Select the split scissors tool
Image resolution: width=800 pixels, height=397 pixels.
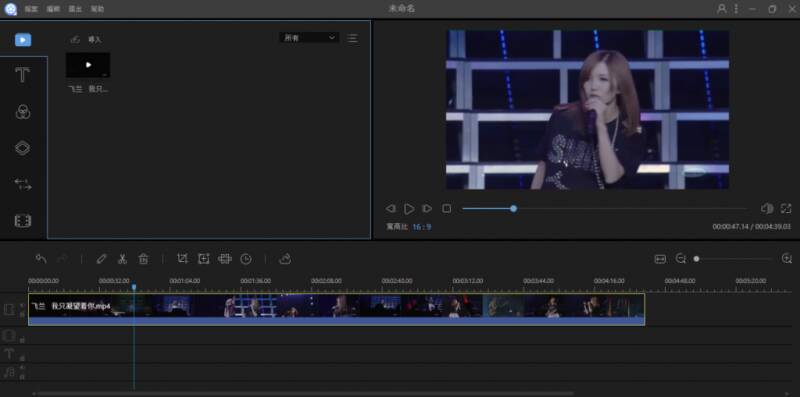point(122,259)
